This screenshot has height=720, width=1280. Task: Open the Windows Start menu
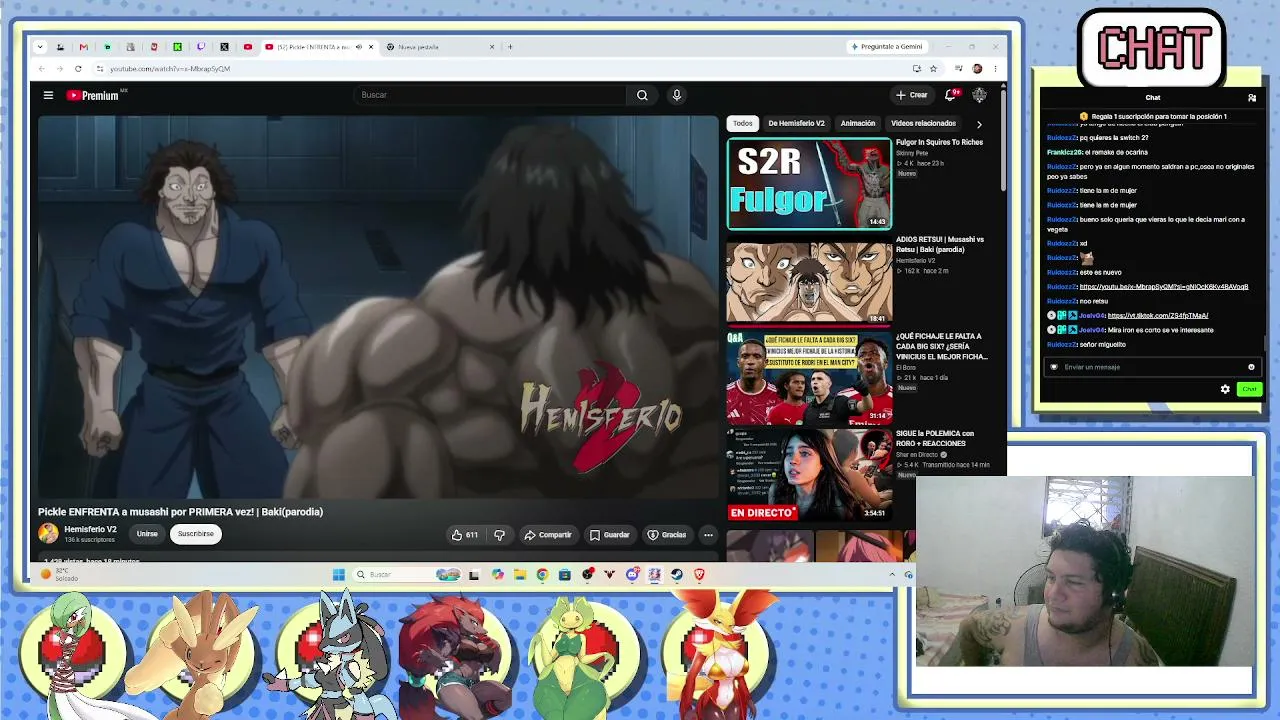click(x=339, y=574)
